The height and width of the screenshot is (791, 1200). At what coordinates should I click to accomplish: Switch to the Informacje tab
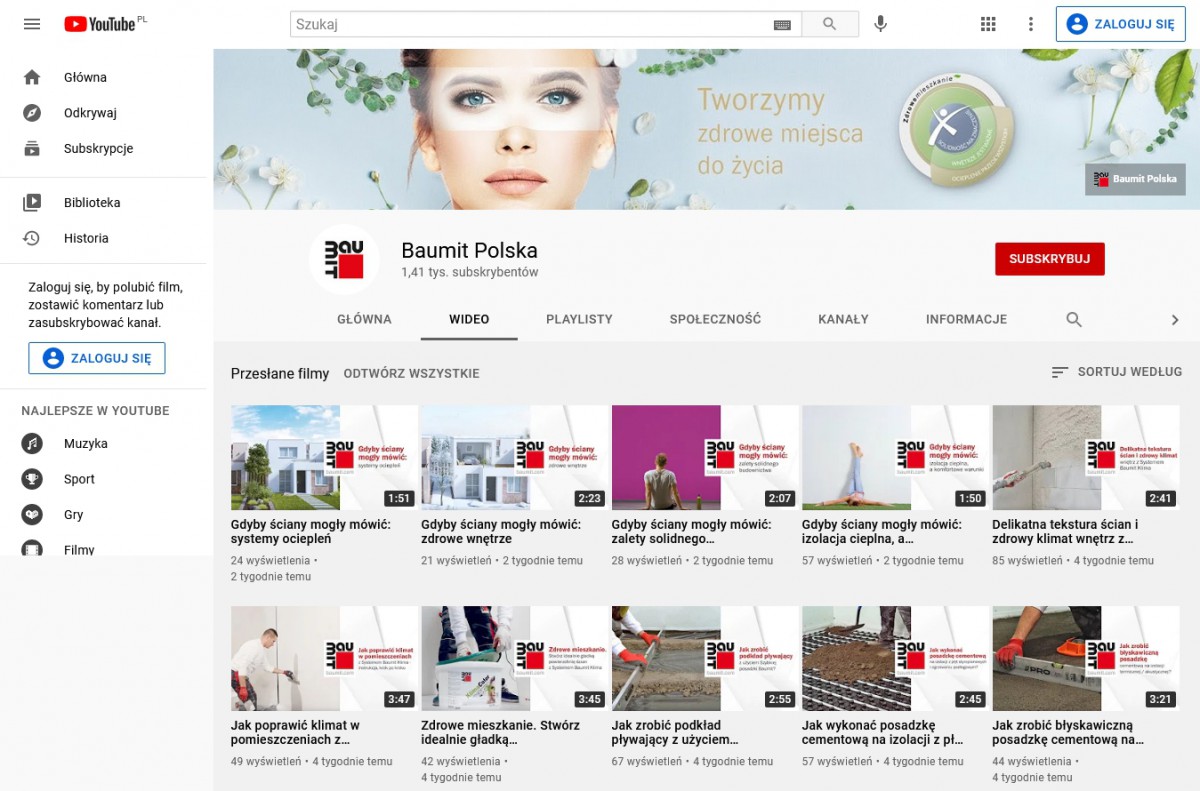pyautogui.click(x=966, y=320)
